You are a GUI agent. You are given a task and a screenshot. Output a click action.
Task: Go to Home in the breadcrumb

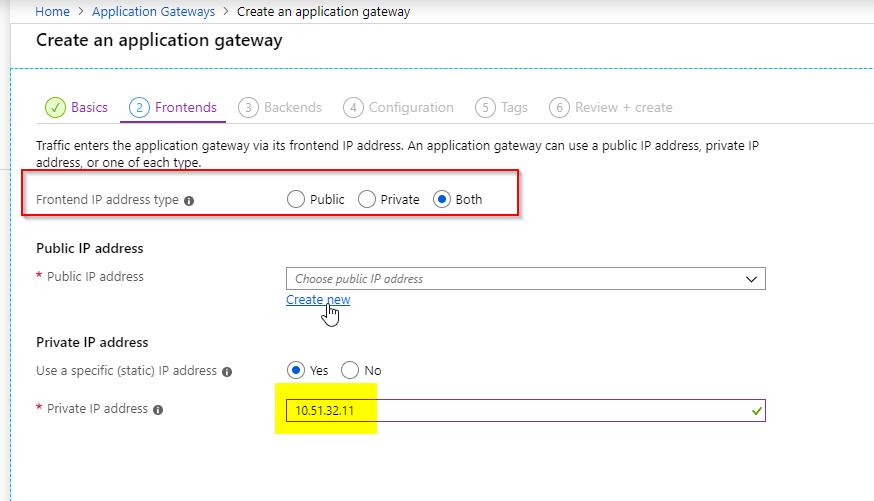tap(52, 12)
